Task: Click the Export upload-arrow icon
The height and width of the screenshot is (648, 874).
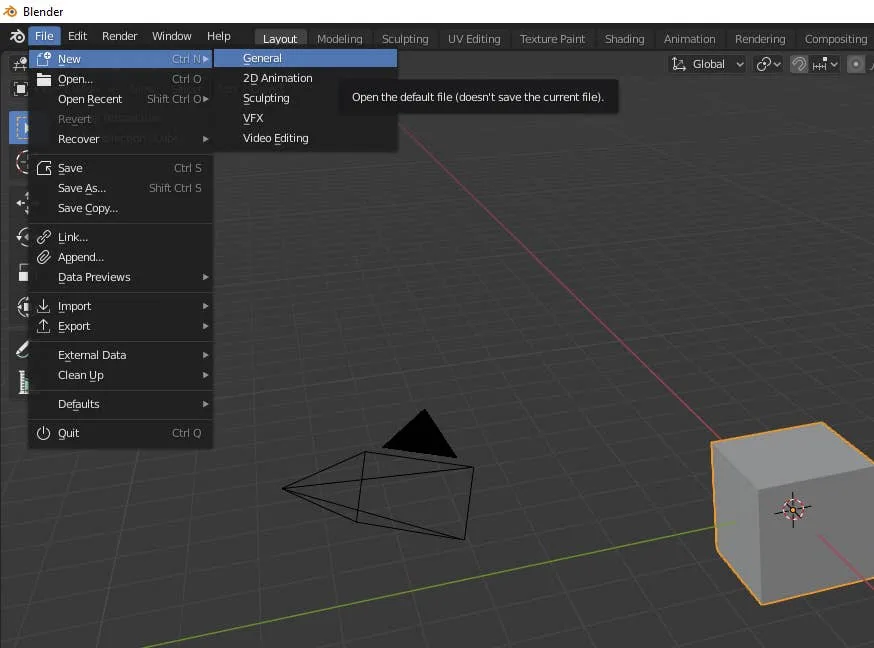Action: [x=43, y=326]
